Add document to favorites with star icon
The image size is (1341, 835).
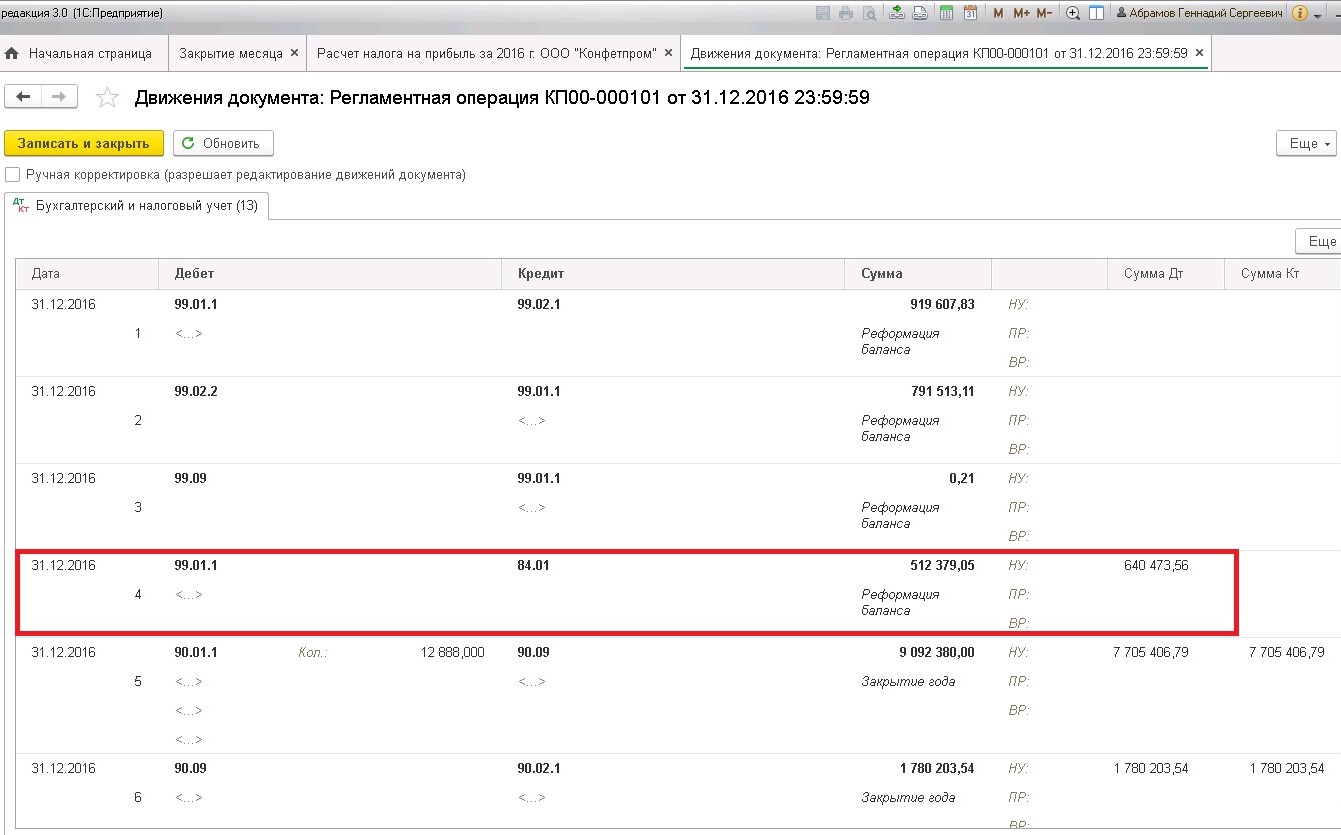coord(106,97)
